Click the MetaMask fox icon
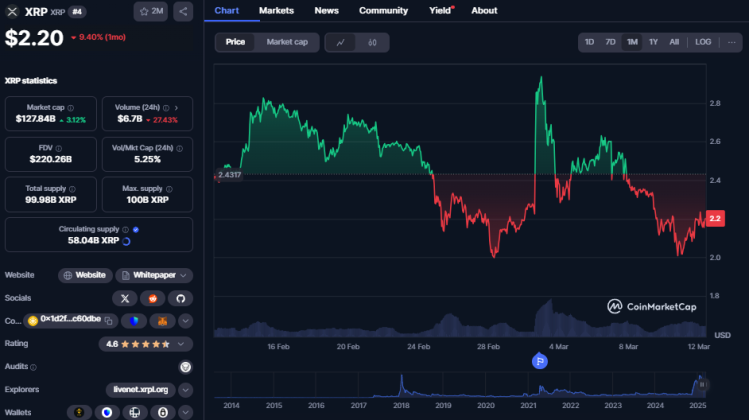 click(x=162, y=321)
